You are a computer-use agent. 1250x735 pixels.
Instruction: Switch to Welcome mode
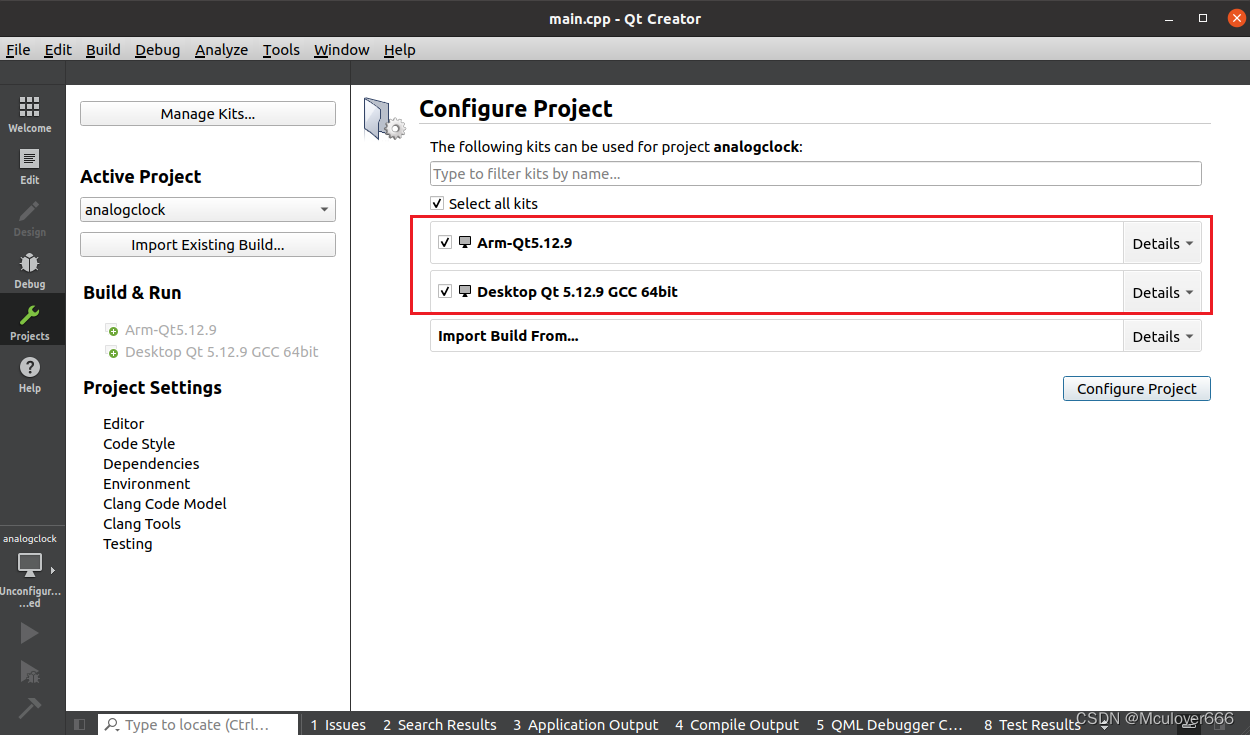30,114
